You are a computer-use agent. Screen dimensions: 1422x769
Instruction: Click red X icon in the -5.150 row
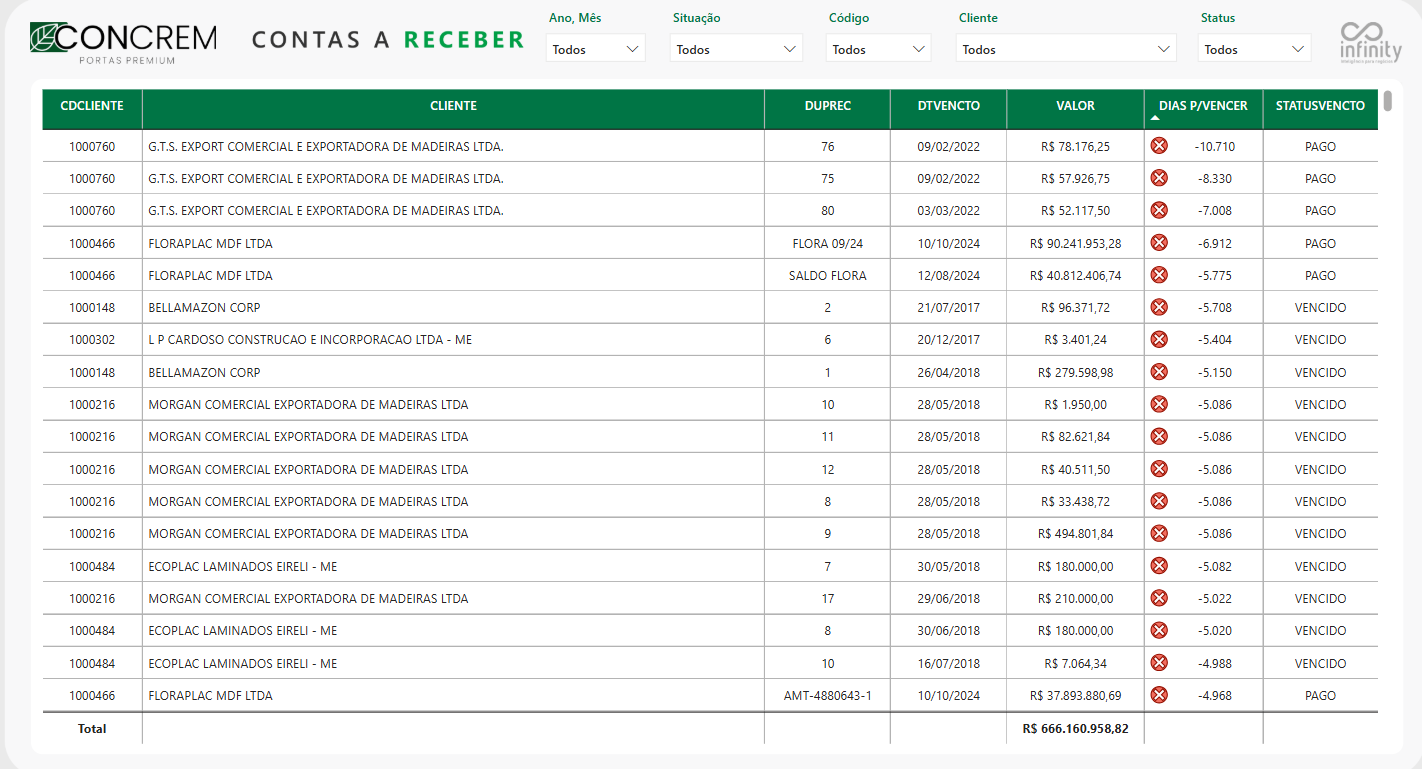tap(1159, 372)
